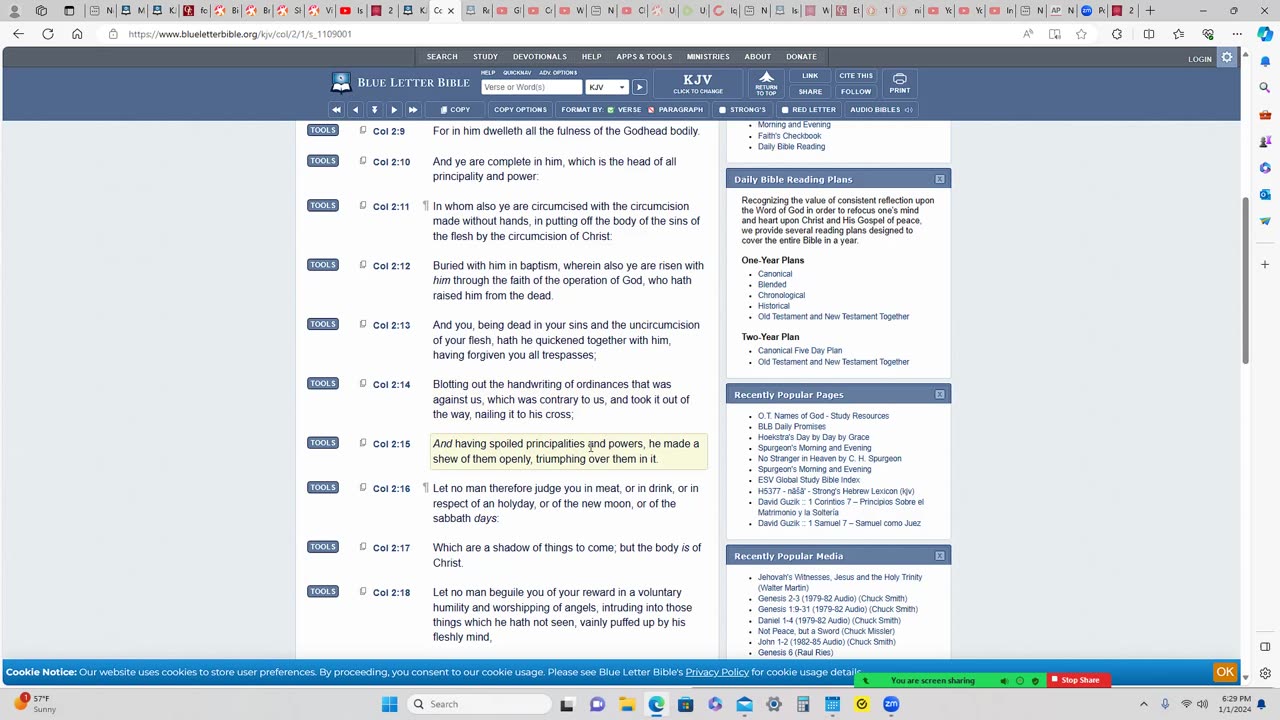This screenshot has width=1280, height=720.
Task: Open Tools for Col 2:17
Action: 323,546
